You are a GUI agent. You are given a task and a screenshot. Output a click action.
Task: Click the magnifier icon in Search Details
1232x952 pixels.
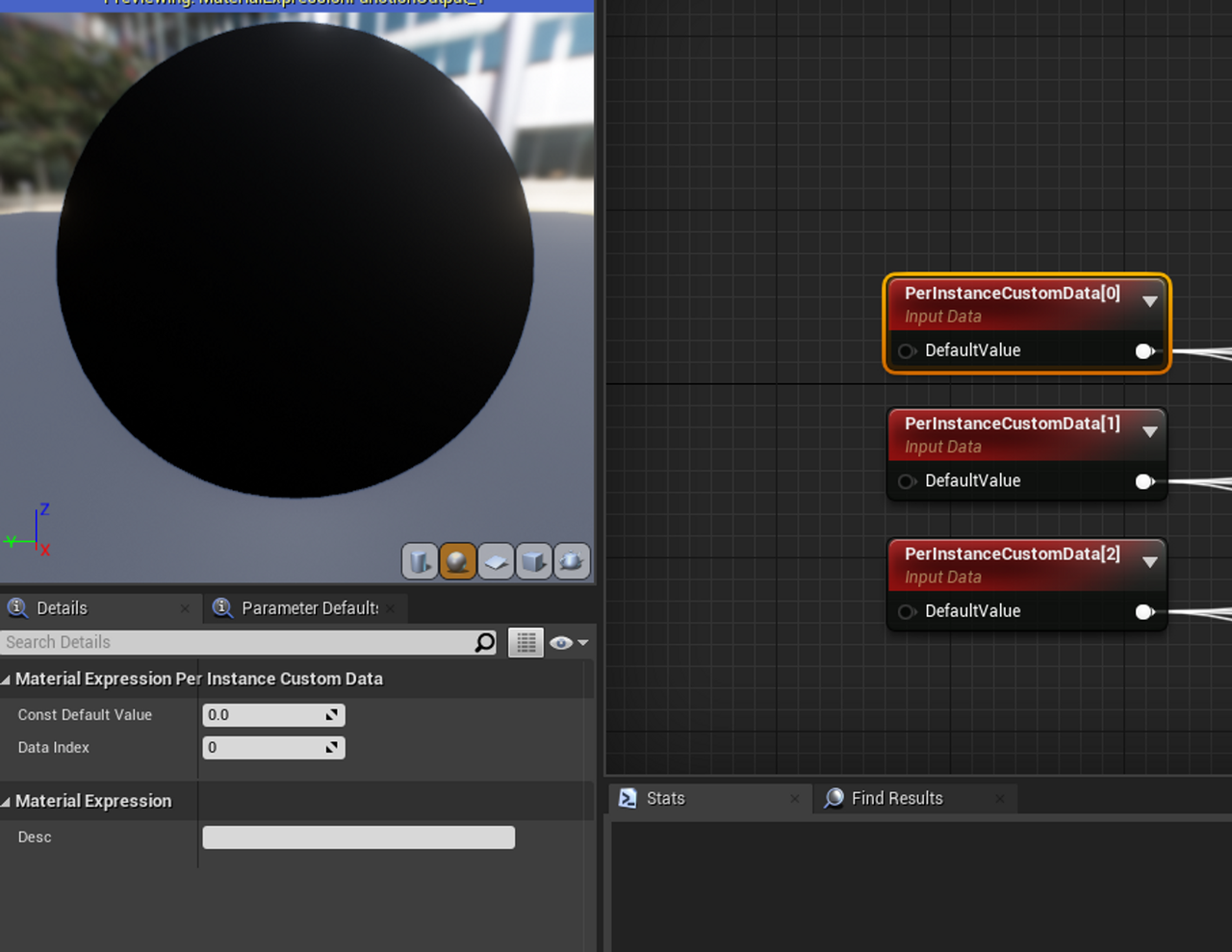tap(485, 642)
